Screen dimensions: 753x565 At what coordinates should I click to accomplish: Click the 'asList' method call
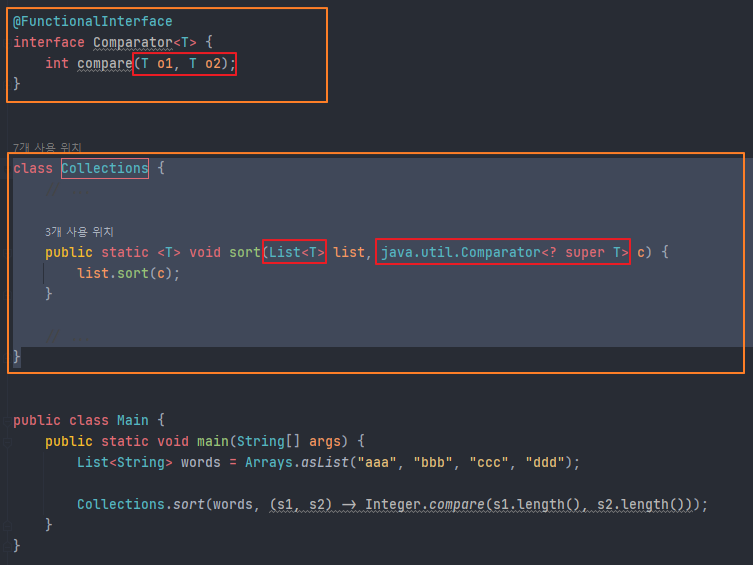coord(325,463)
